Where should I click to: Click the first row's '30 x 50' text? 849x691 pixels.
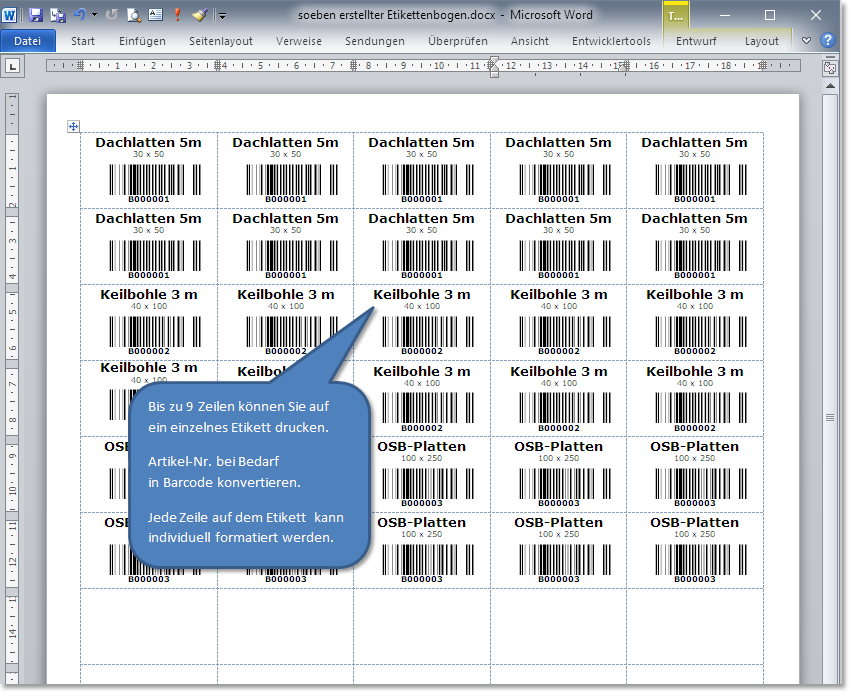tap(148, 154)
